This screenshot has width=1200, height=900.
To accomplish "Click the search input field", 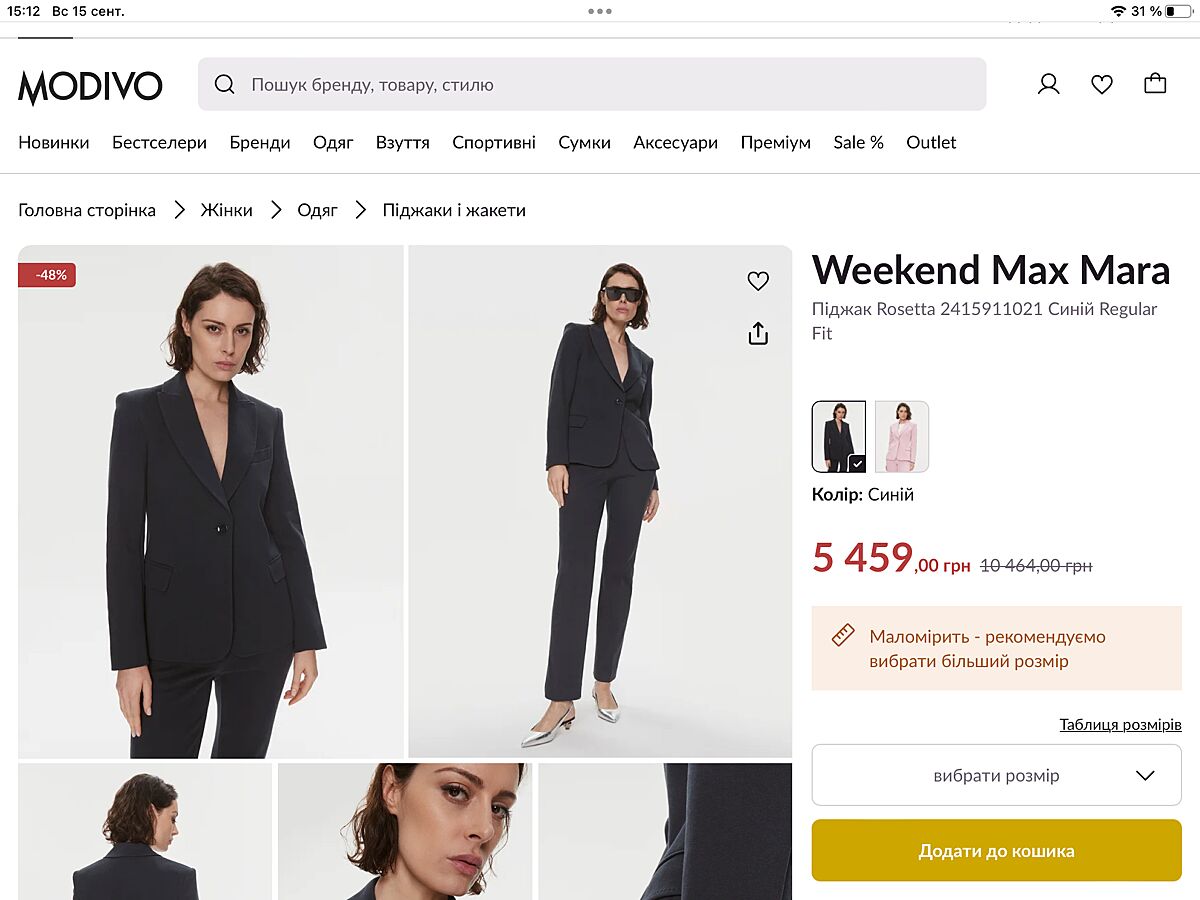I will pos(600,84).
